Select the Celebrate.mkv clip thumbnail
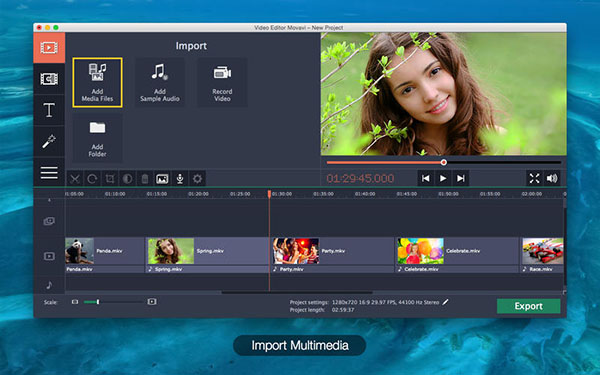Viewport: 600px width, 375px height. (421, 251)
